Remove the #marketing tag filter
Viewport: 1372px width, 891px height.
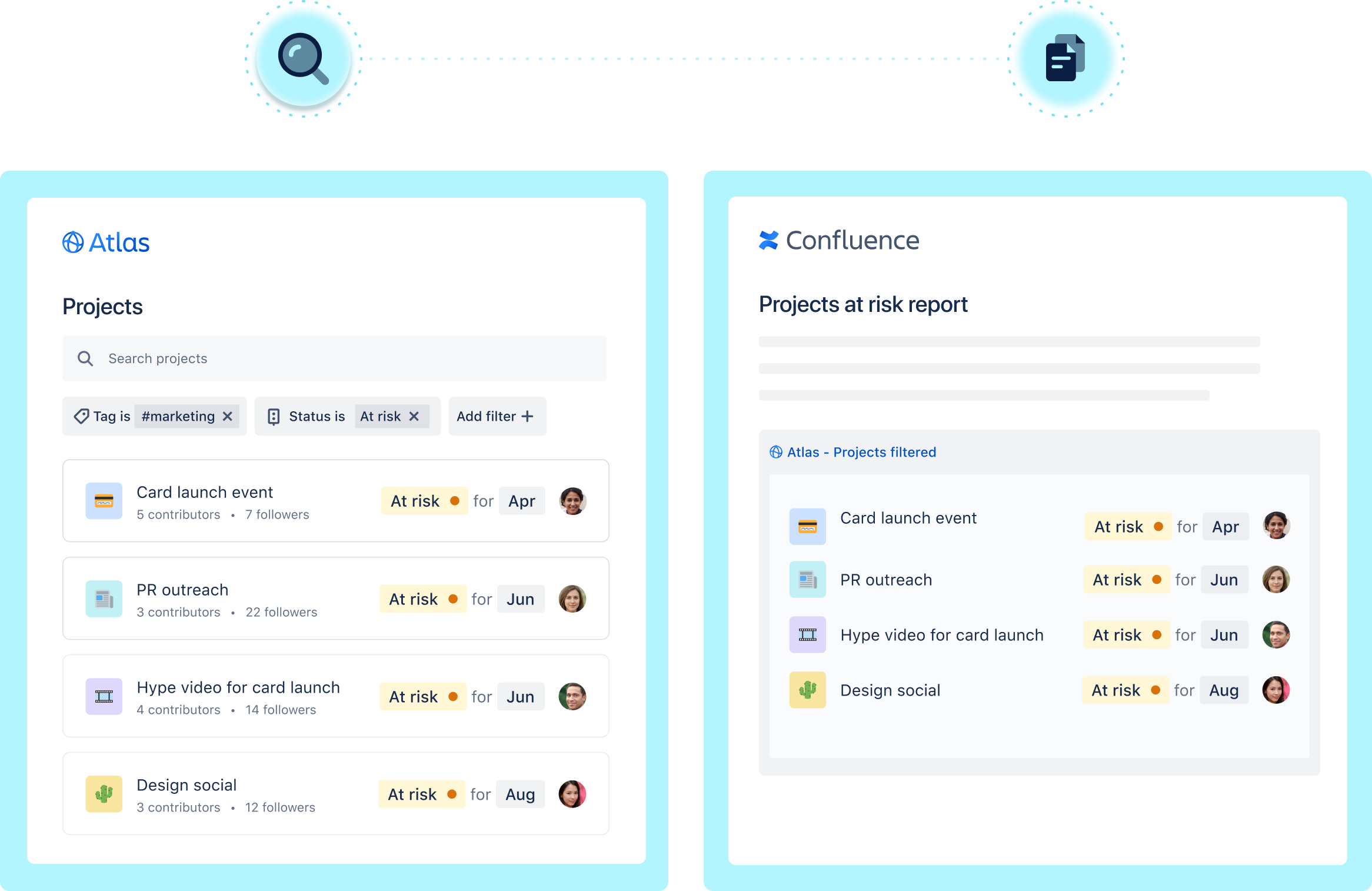pyautogui.click(x=227, y=417)
